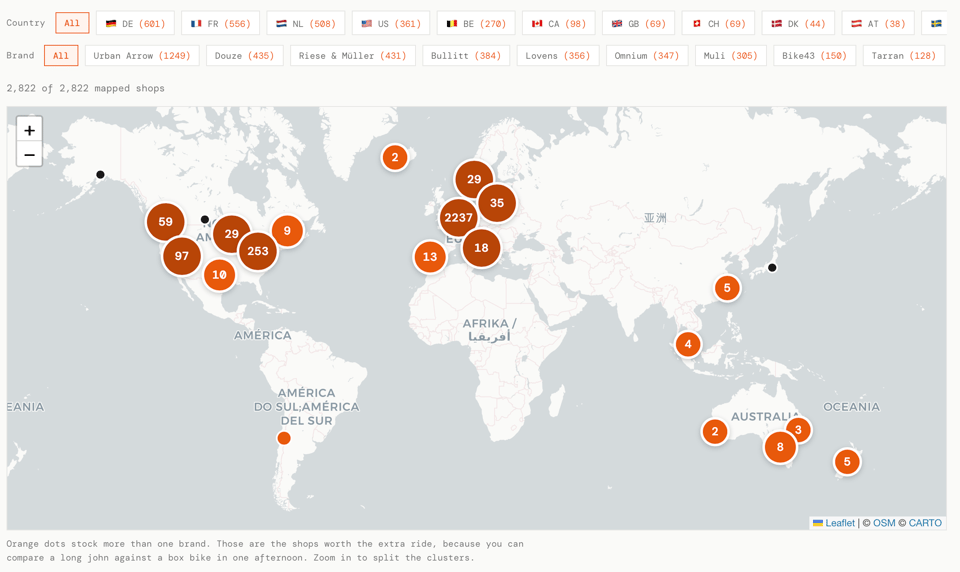The image size is (960, 572).
Task: Filter shops by US (361)
Action: pyautogui.click(x=391, y=23)
